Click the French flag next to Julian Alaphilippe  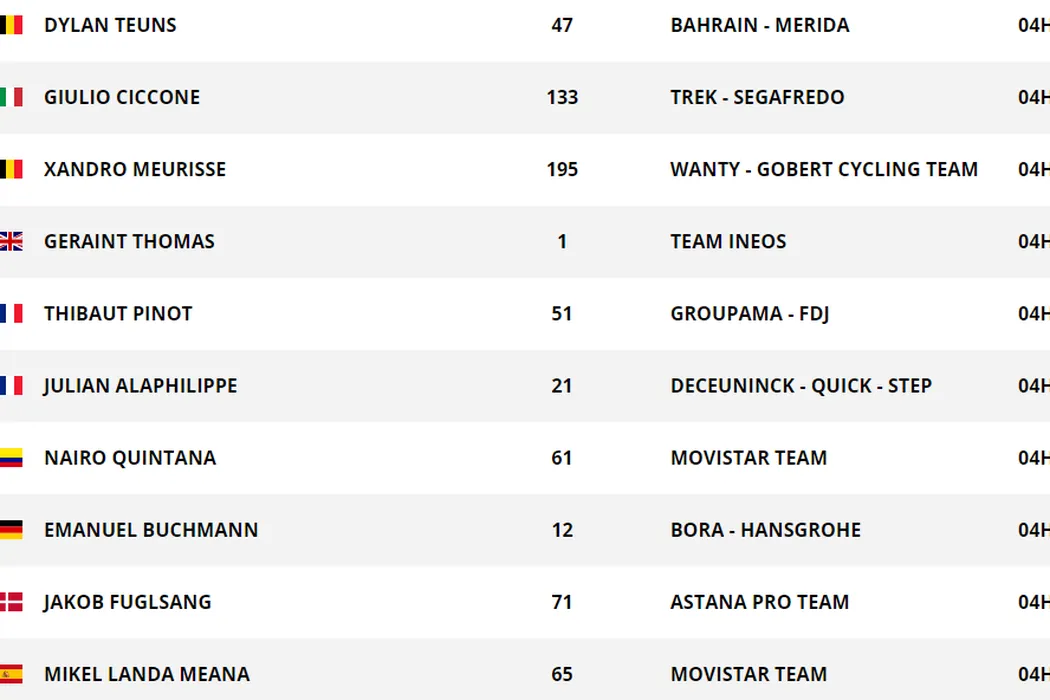[x=11, y=386]
